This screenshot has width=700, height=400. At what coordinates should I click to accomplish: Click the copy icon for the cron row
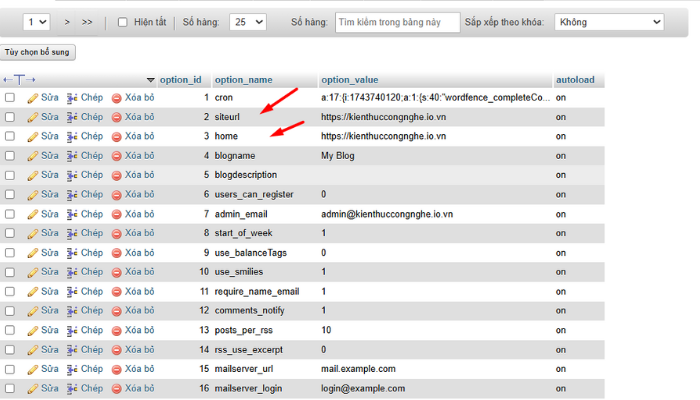point(73,98)
